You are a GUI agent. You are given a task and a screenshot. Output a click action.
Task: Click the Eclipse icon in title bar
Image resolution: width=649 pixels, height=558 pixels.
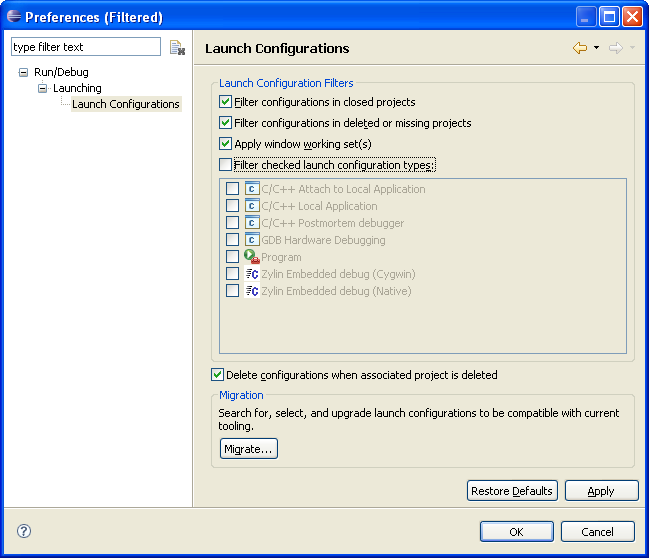14,17
